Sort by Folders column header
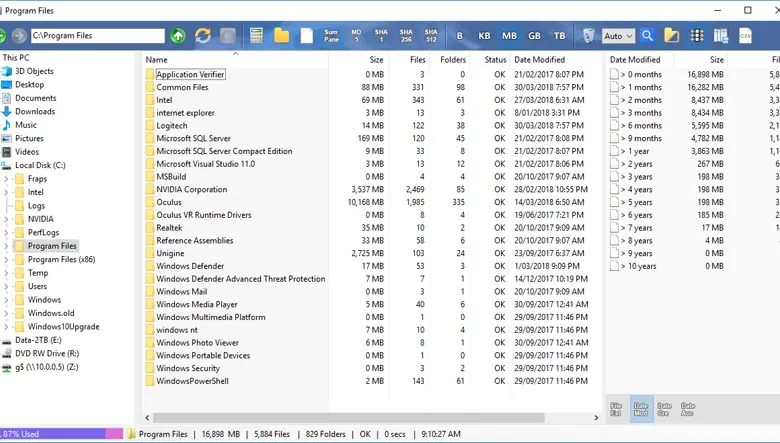The height and width of the screenshot is (443, 780). (x=453, y=60)
